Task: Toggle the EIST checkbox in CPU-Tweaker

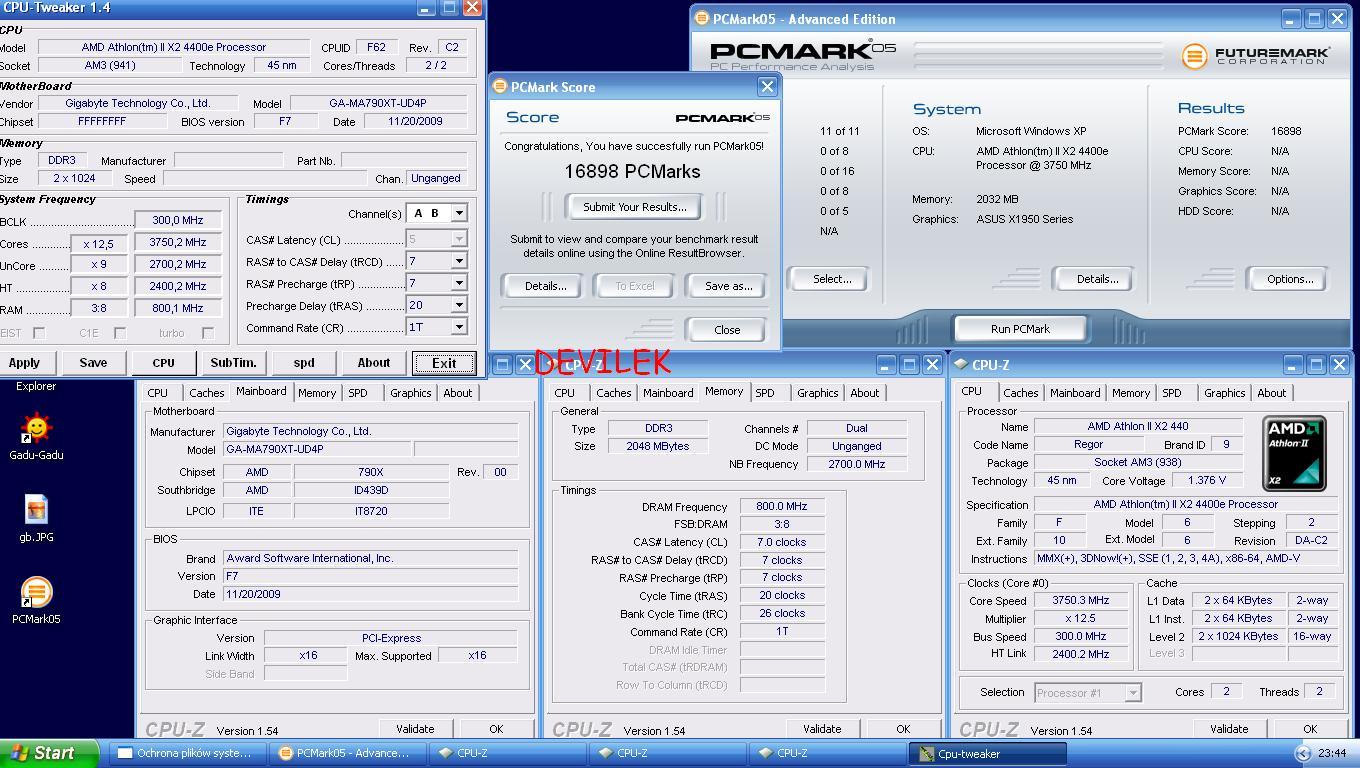Action: 39,333
